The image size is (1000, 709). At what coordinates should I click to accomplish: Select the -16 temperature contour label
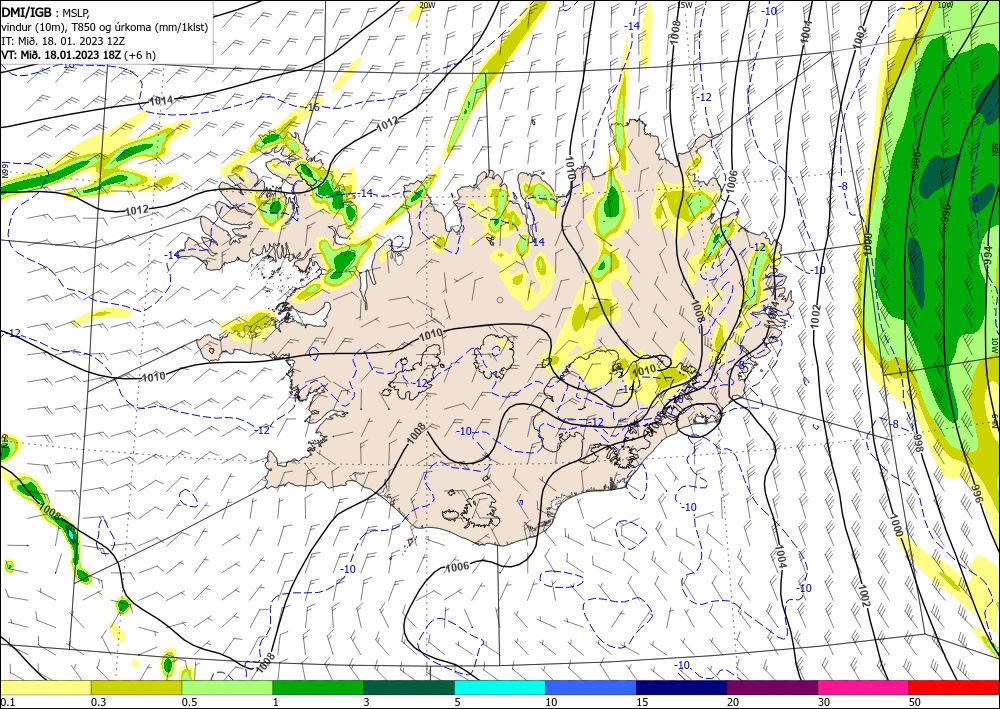[312, 107]
